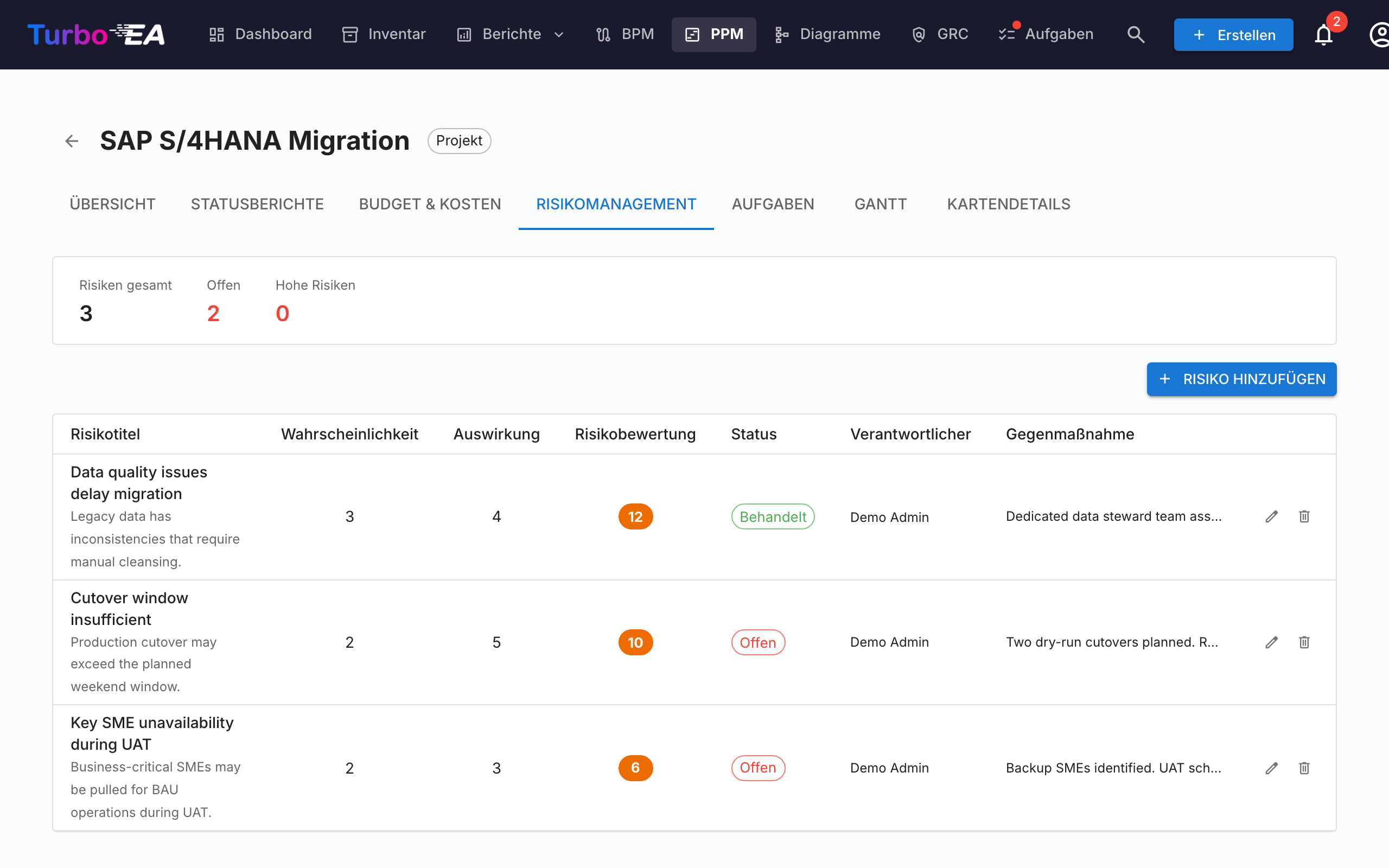The width and height of the screenshot is (1389, 868).
Task: Click 'Legacy data has inconsistencies' description
Action: coord(155,539)
